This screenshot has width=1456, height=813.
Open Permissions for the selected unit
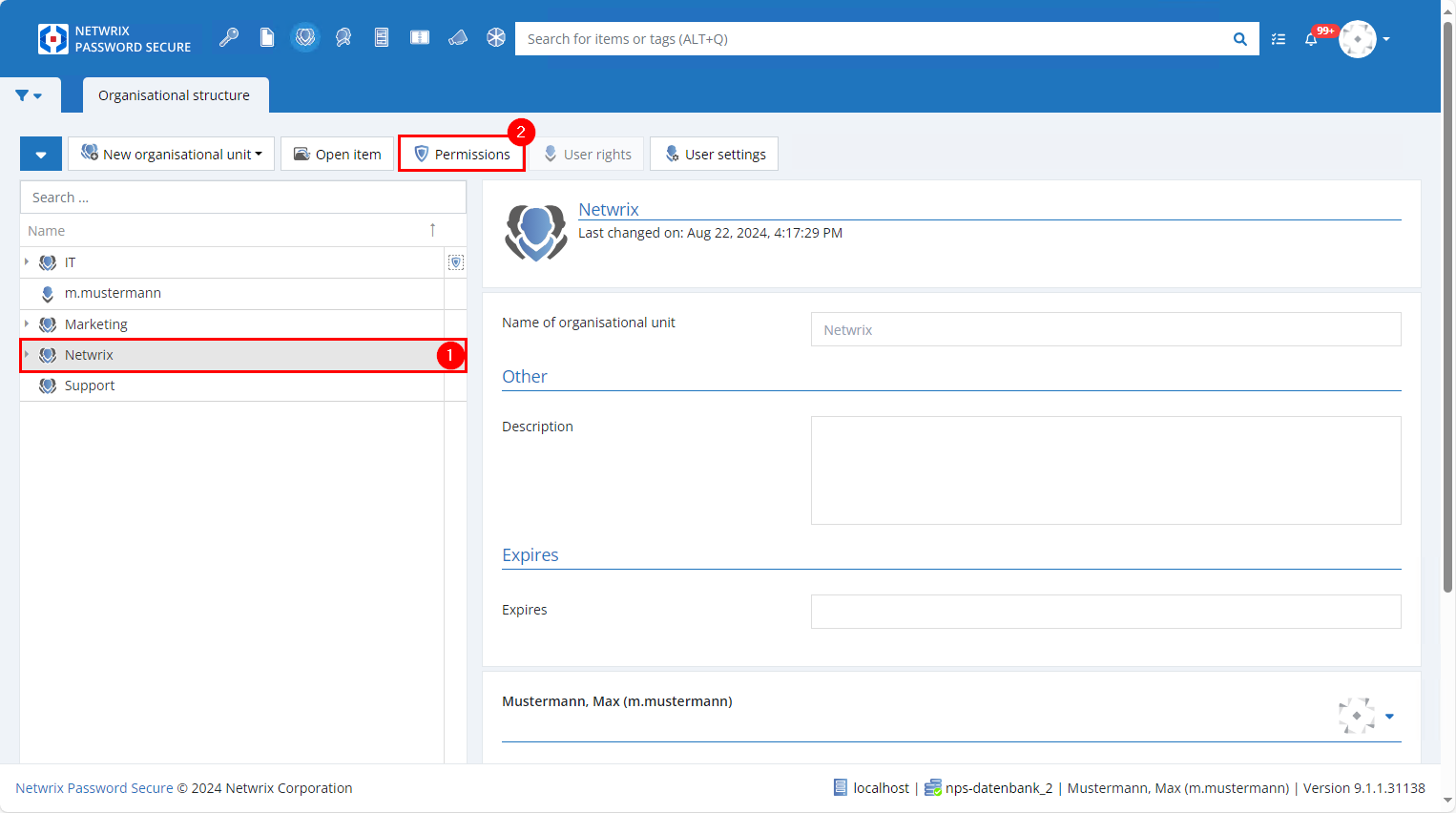click(462, 154)
